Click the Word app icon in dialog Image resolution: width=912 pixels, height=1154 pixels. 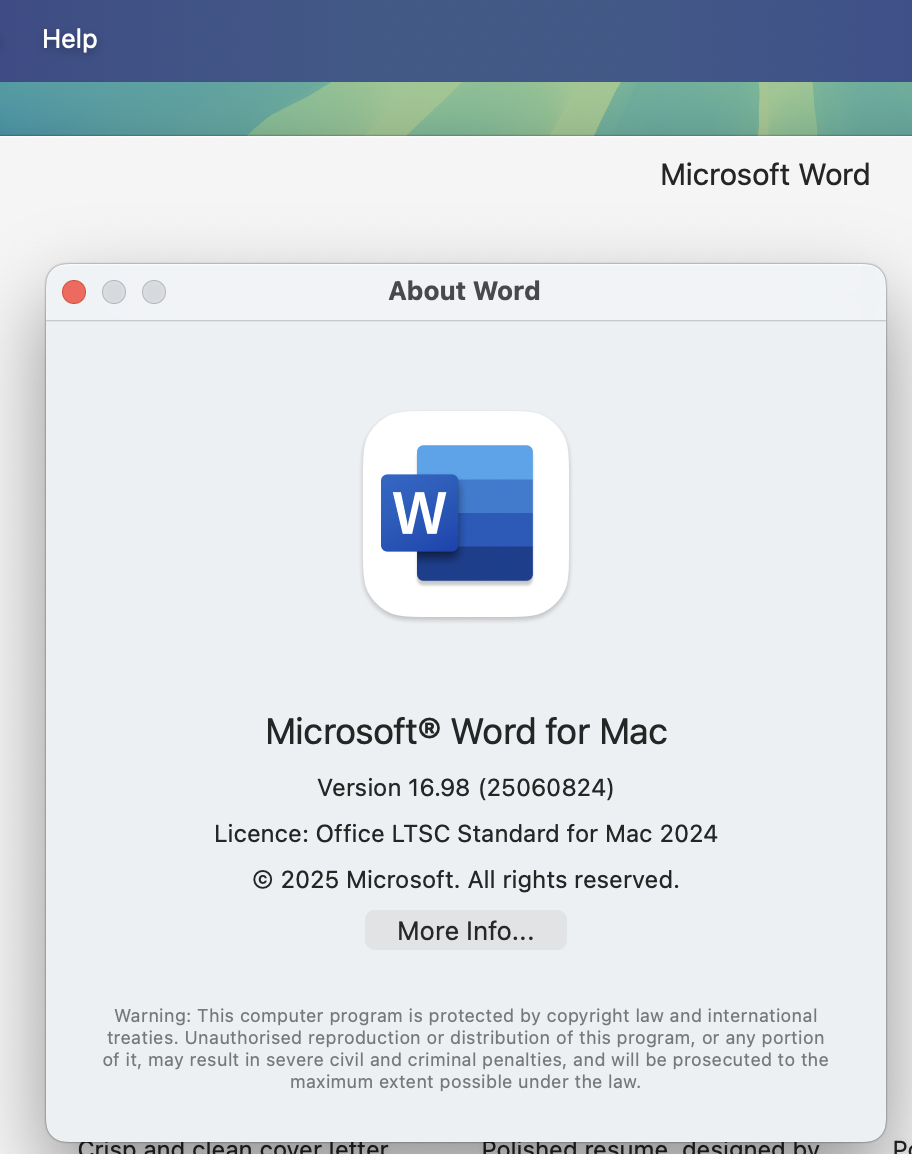coord(466,514)
